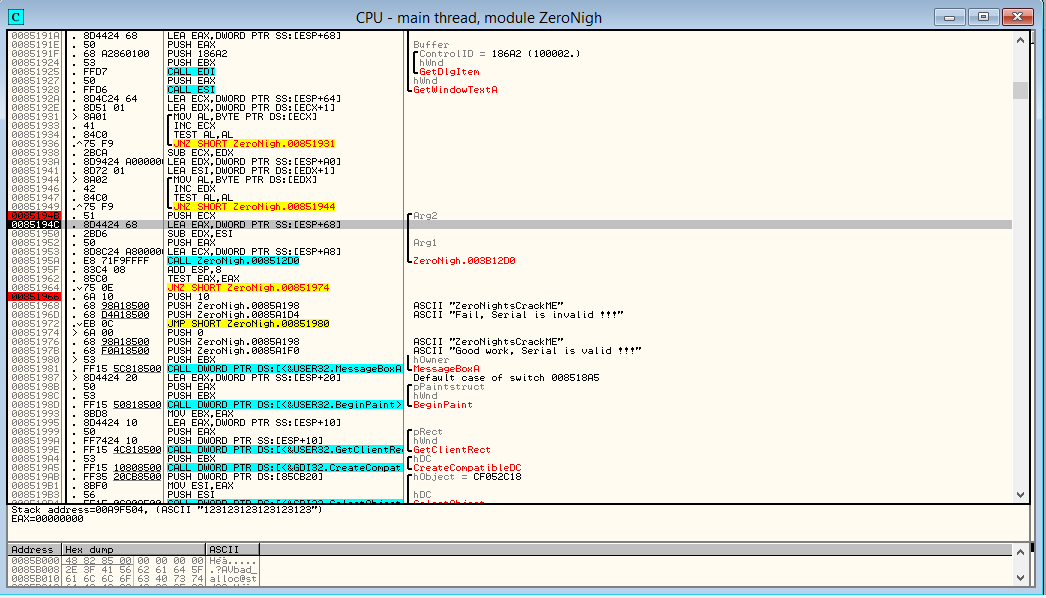Screen dimensions: 1046x598
Task: Click hObject = CF052C18 comment
Action: [467, 477]
